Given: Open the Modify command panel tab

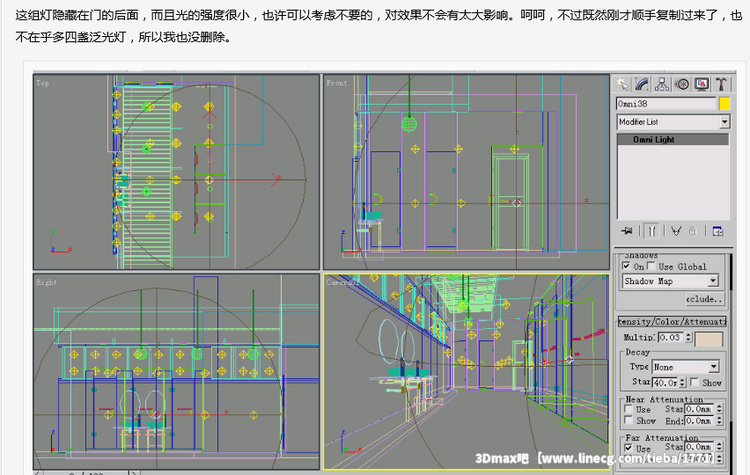Looking at the screenshot, I should [x=642, y=85].
